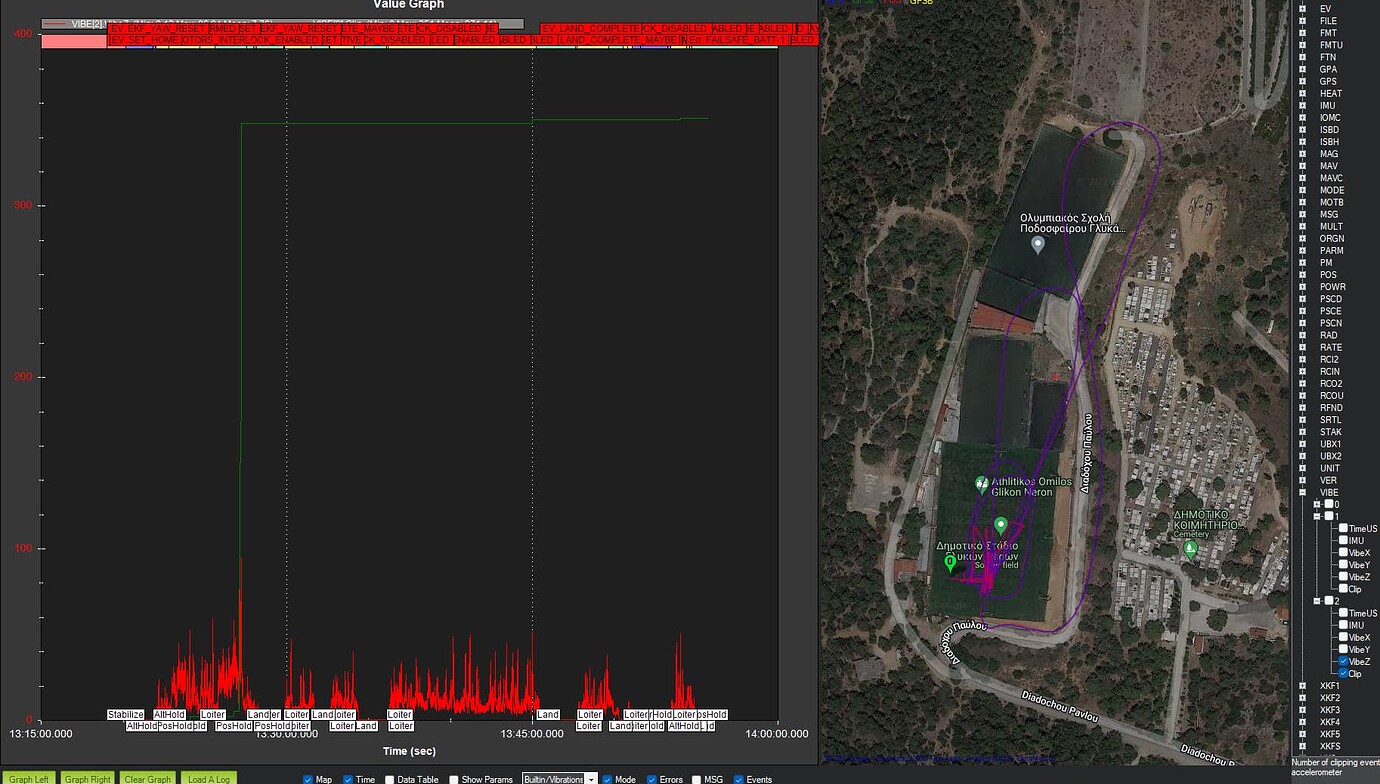The image size is (1380, 784).
Task: Enable the Data Table option
Action: tap(389, 779)
